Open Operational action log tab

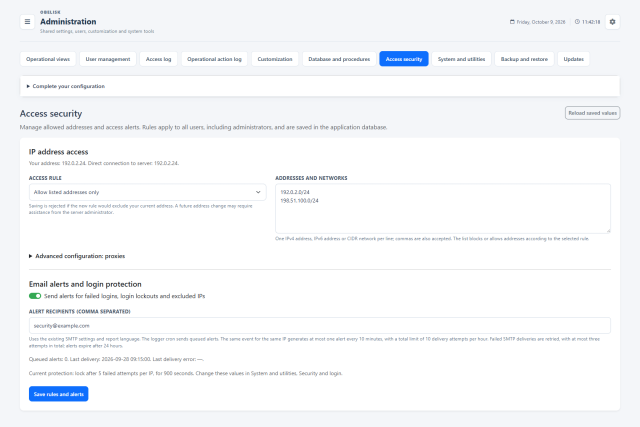pos(214,59)
